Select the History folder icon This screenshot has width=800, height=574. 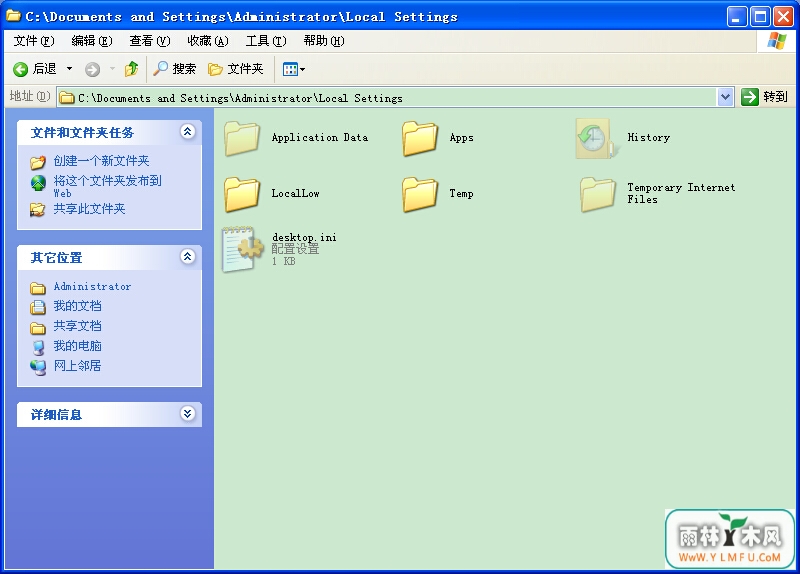[597, 138]
